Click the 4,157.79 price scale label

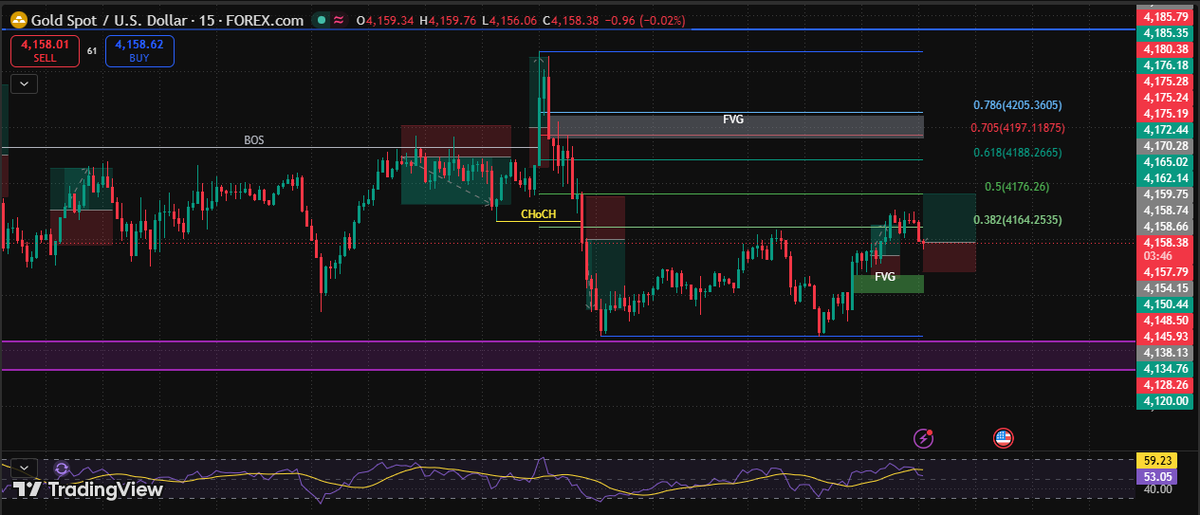1163,272
